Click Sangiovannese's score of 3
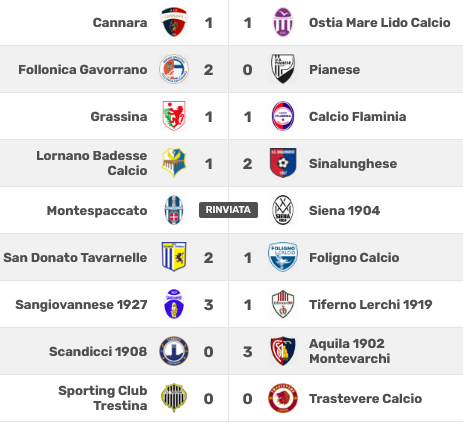Screen dimensions: 463x423 [209, 305]
